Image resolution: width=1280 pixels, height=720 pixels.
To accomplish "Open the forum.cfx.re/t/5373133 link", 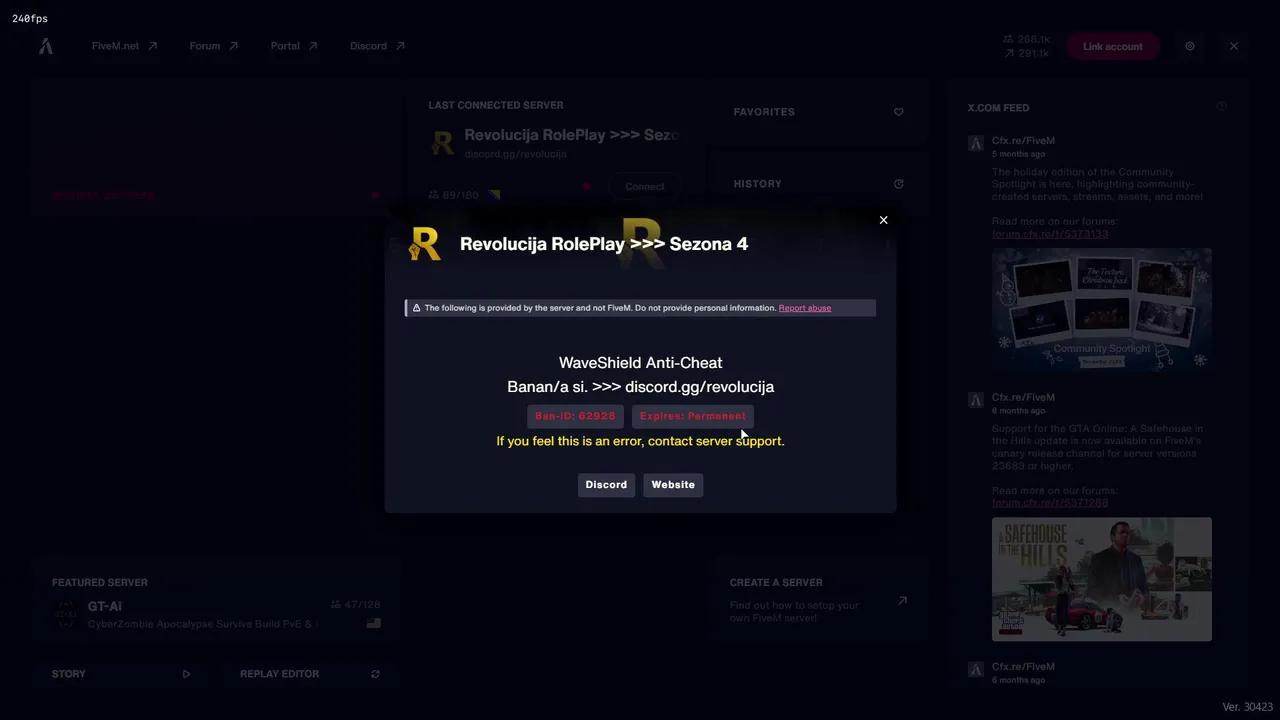I will tap(1050, 234).
